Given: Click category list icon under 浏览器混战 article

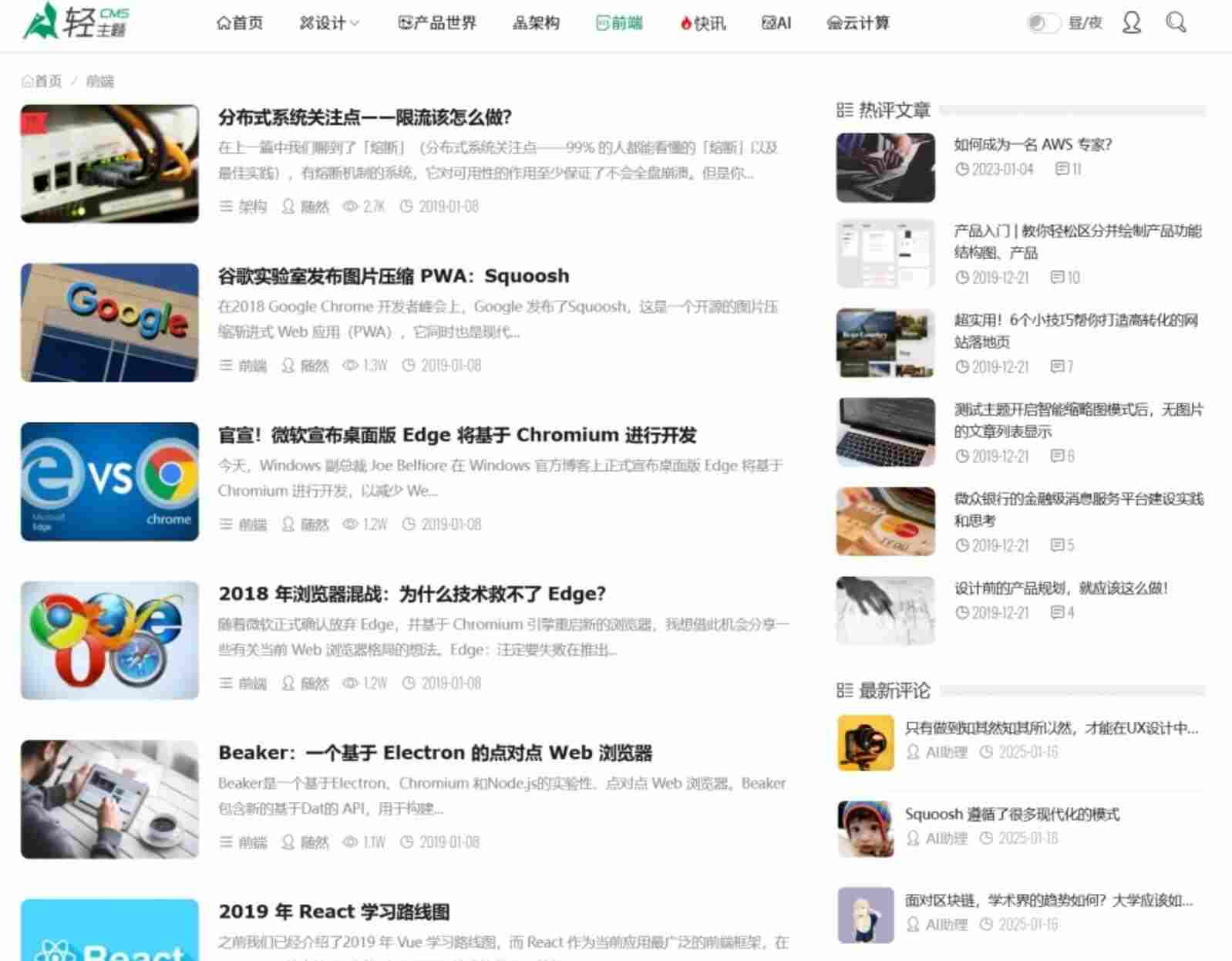Looking at the screenshot, I should (x=226, y=683).
